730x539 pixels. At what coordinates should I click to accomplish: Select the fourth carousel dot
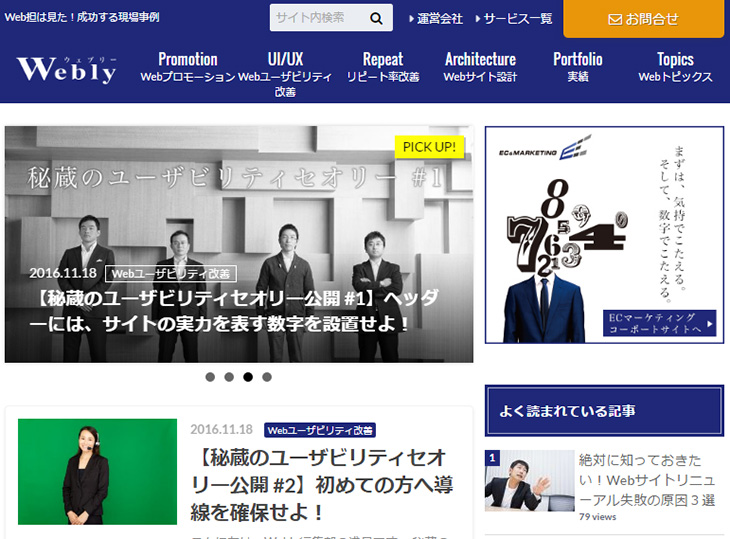267,377
